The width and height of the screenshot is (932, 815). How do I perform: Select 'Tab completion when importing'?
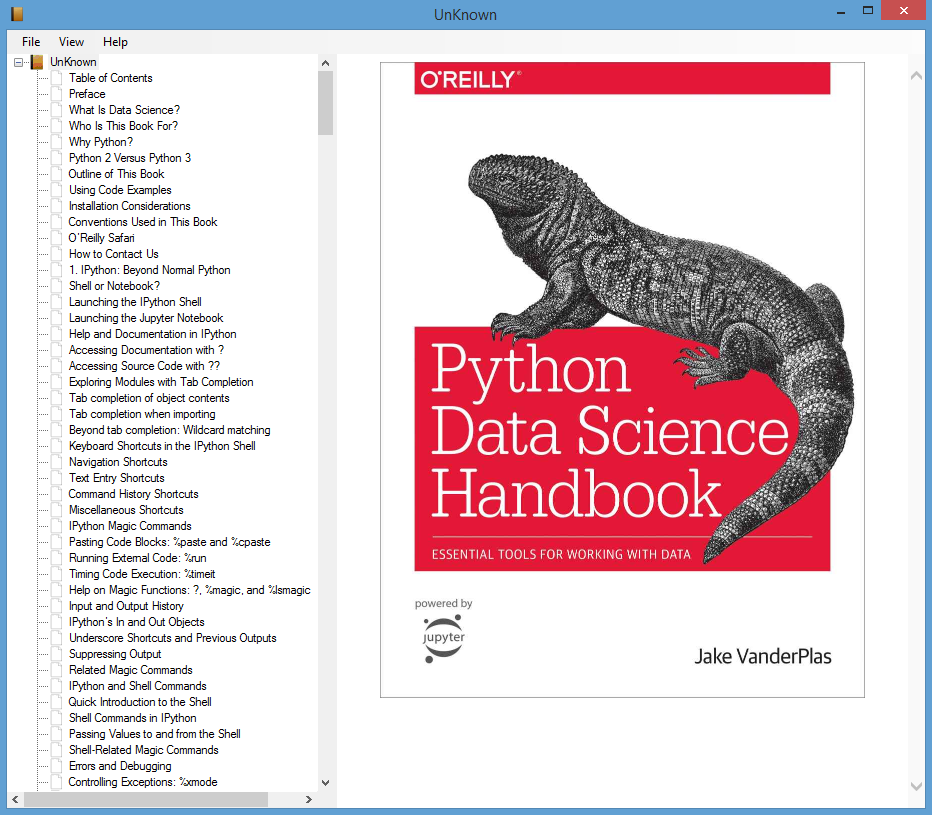pos(142,414)
